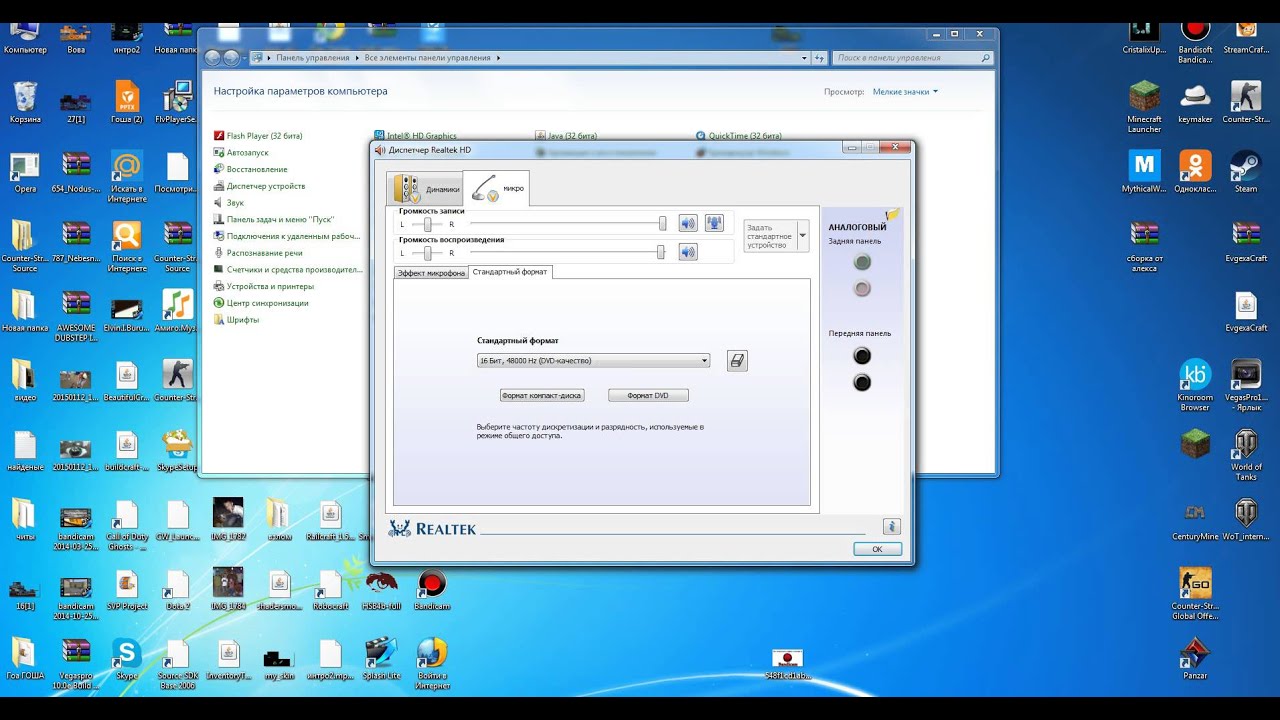Select Амиго.Музыка desktop shortcut
Screen dimensions: 1280x720
[x=177, y=311]
